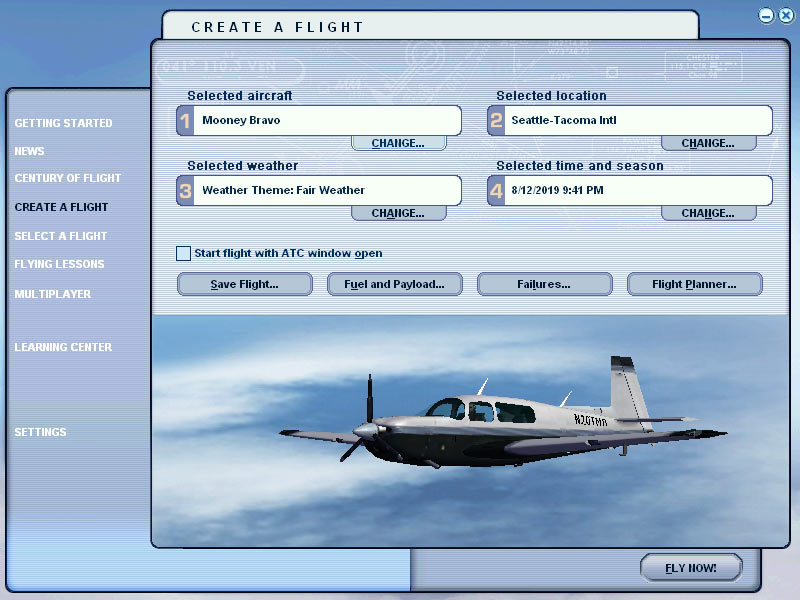
Task: Open the Getting Started section
Action: coord(63,123)
